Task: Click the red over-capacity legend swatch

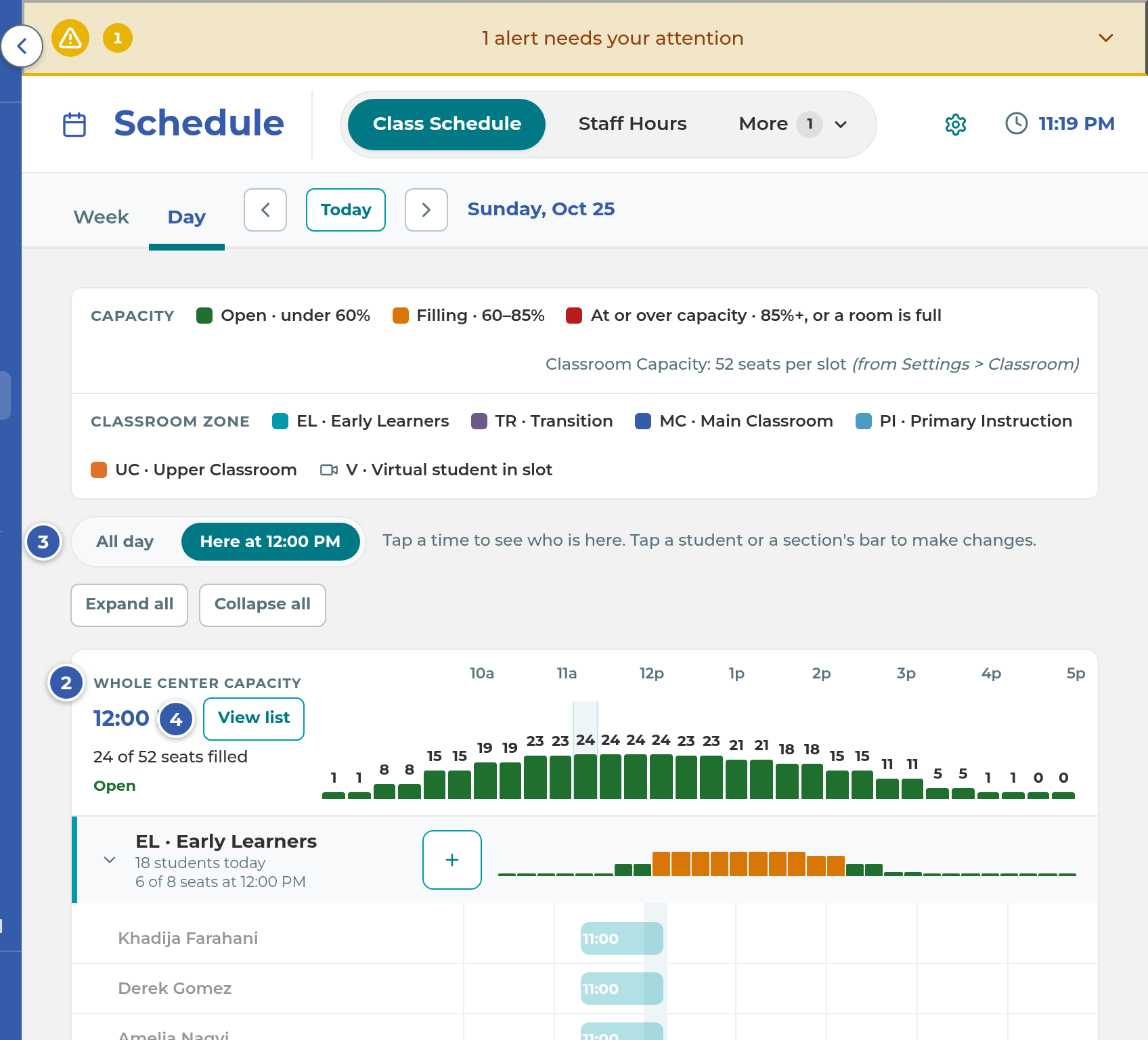Action: click(574, 316)
